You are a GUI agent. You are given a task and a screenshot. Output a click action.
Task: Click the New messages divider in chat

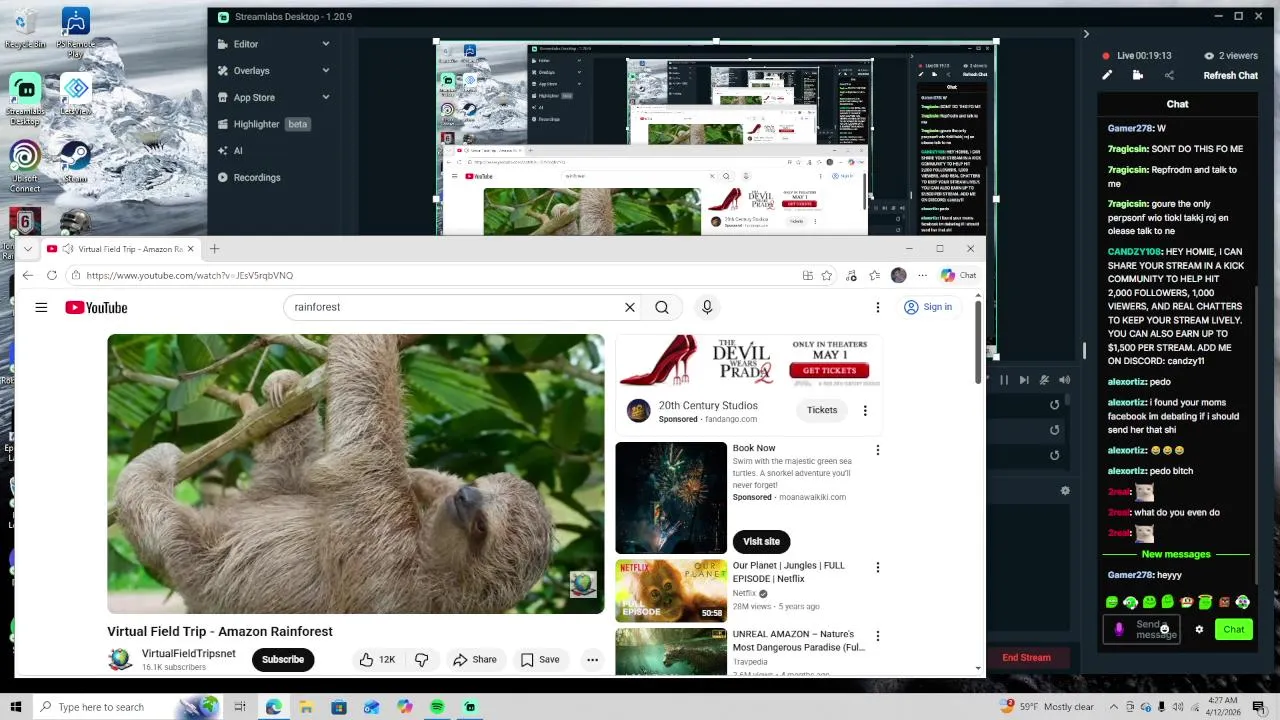[1176, 554]
